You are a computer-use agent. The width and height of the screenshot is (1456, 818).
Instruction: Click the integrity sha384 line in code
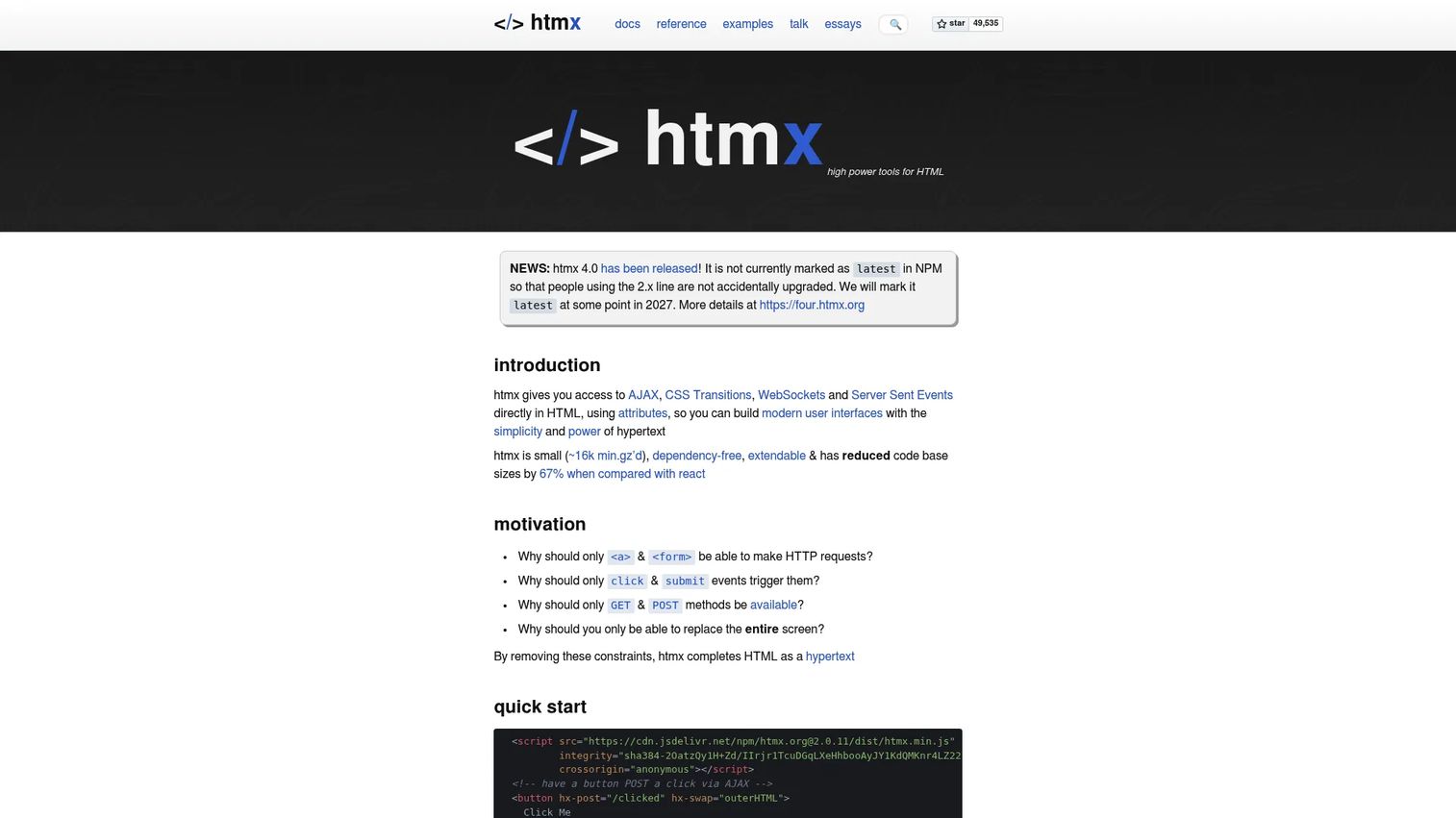point(760,756)
